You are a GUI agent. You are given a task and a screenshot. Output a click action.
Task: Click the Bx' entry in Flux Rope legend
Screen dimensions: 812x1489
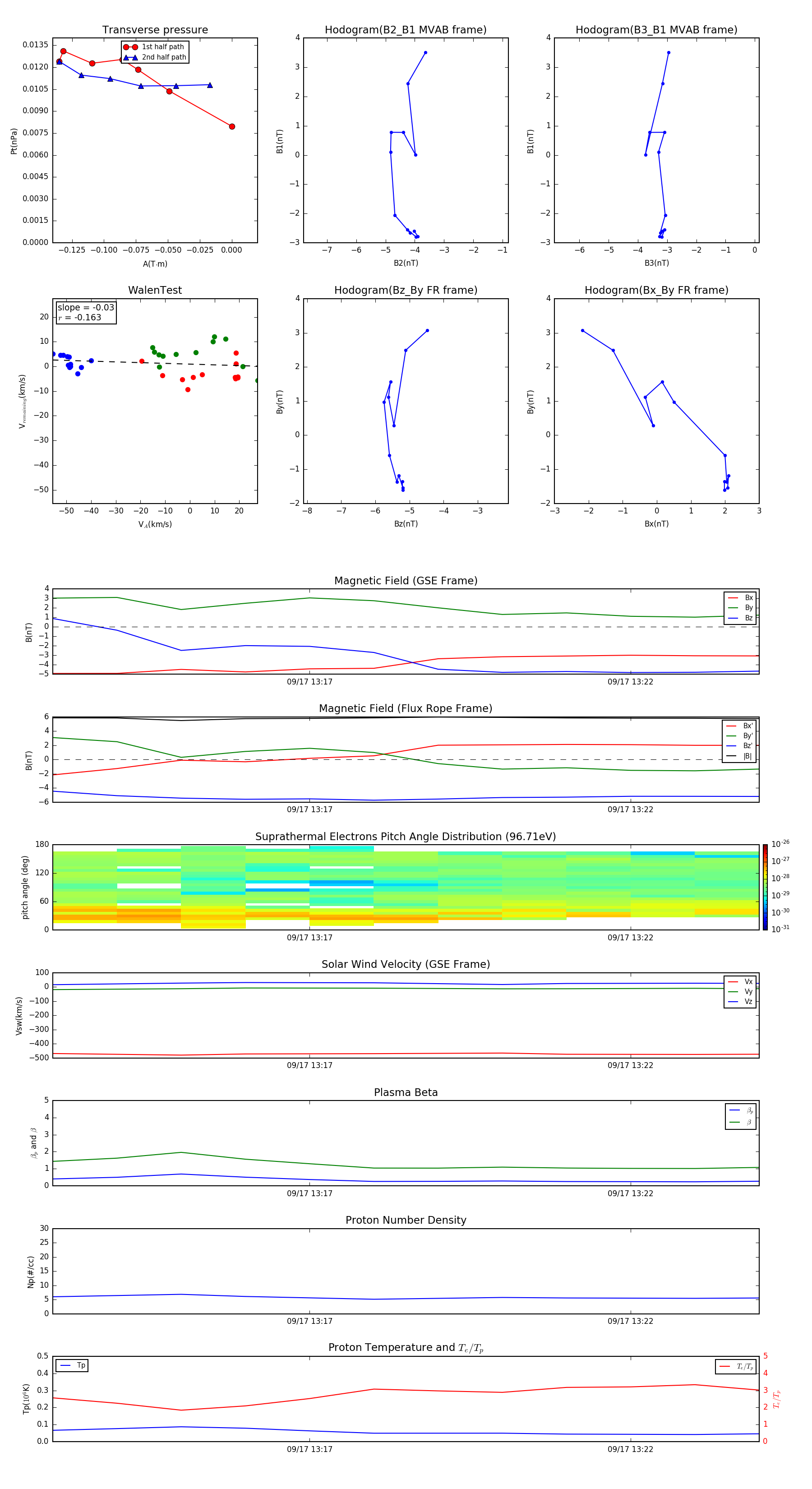tap(739, 726)
